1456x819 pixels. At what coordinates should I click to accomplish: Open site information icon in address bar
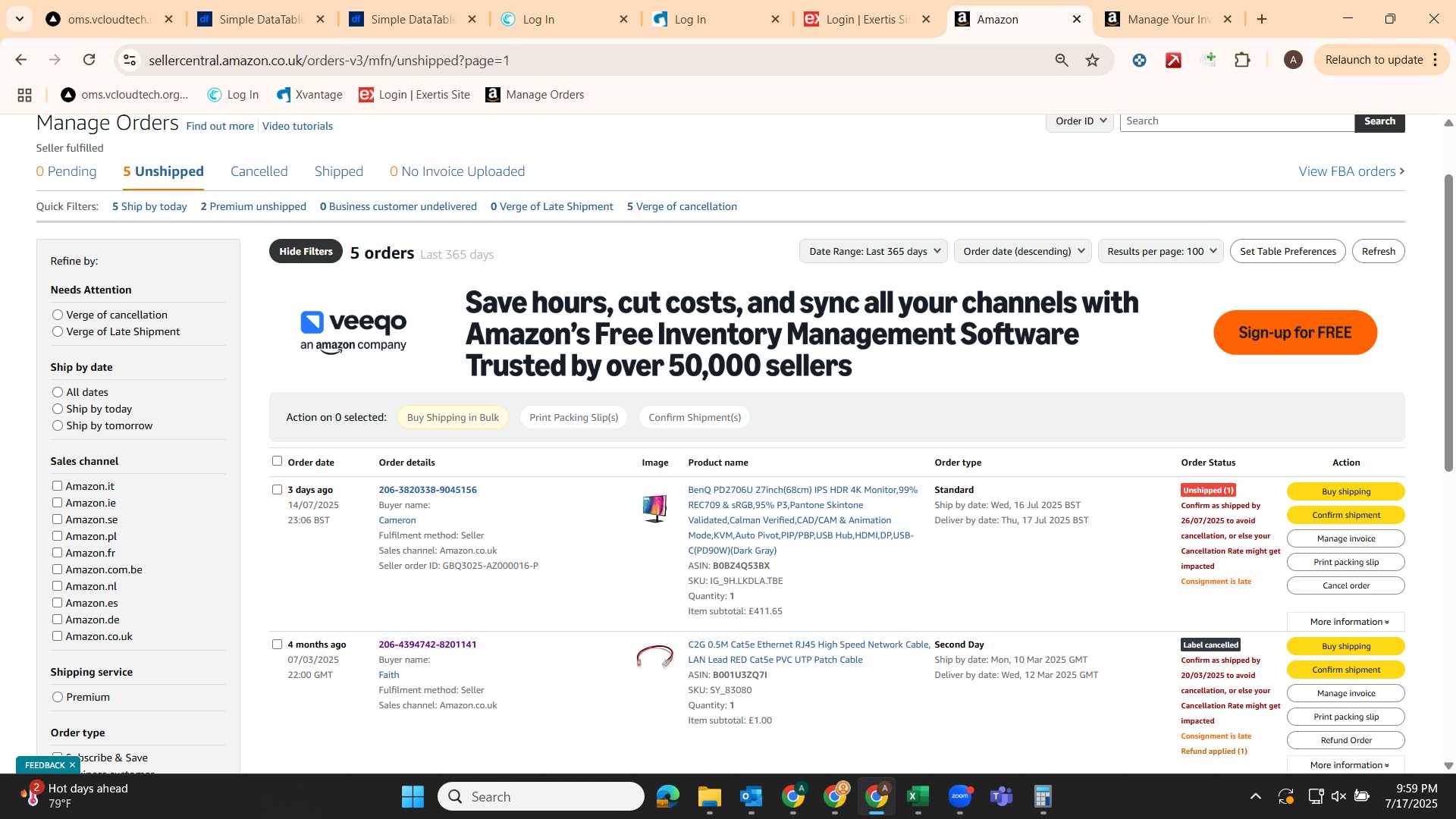point(130,60)
